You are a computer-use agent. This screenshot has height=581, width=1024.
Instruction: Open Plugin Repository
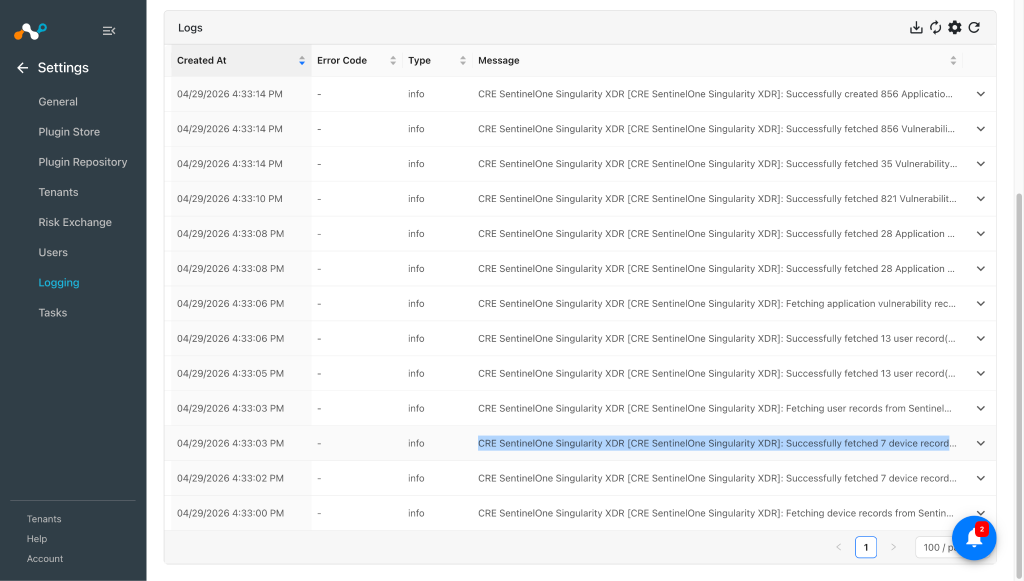[x=83, y=162]
